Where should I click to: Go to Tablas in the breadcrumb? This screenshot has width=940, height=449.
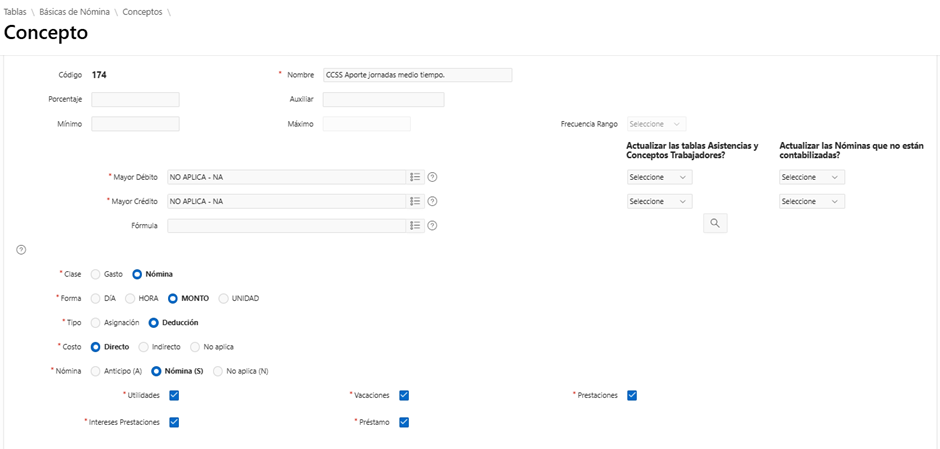[15, 11]
